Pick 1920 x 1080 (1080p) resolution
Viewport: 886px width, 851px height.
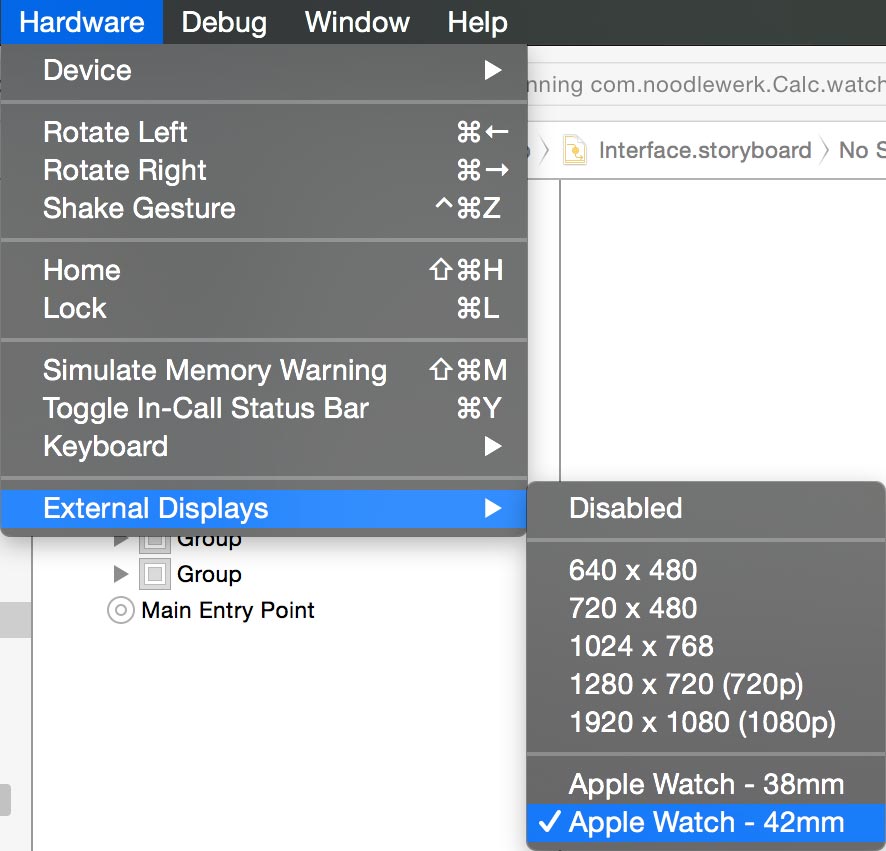701,722
